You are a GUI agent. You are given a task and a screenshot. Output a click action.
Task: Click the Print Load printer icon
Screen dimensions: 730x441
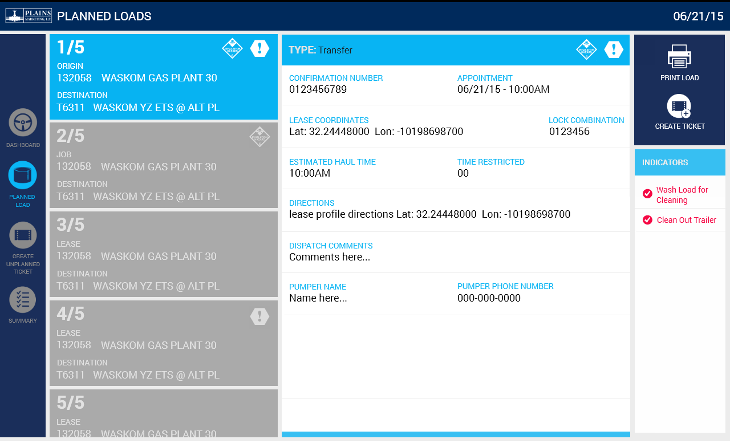point(679,56)
